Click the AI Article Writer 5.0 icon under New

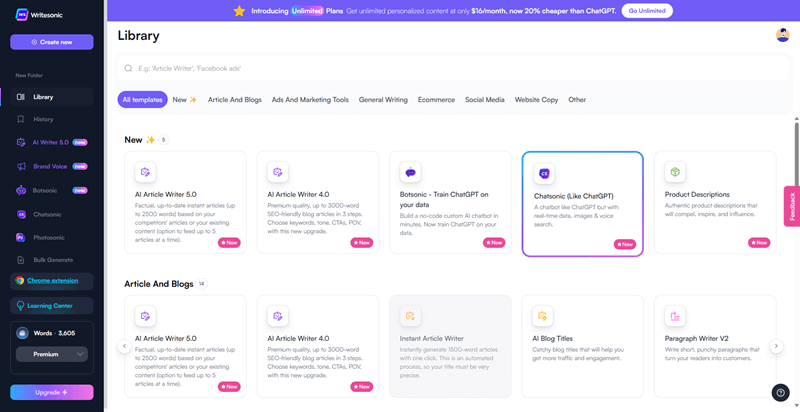click(x=145, y=172)
